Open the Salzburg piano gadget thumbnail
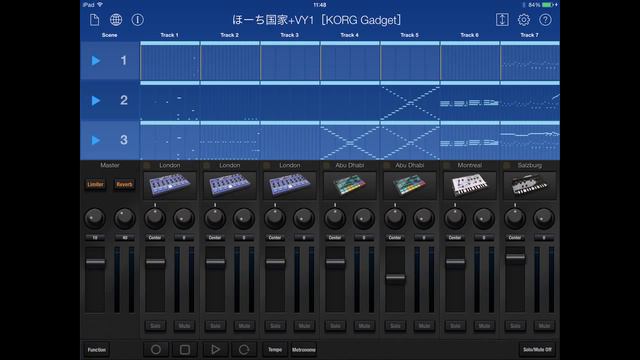This screenshot has height=360, width=640. point(530,185)
